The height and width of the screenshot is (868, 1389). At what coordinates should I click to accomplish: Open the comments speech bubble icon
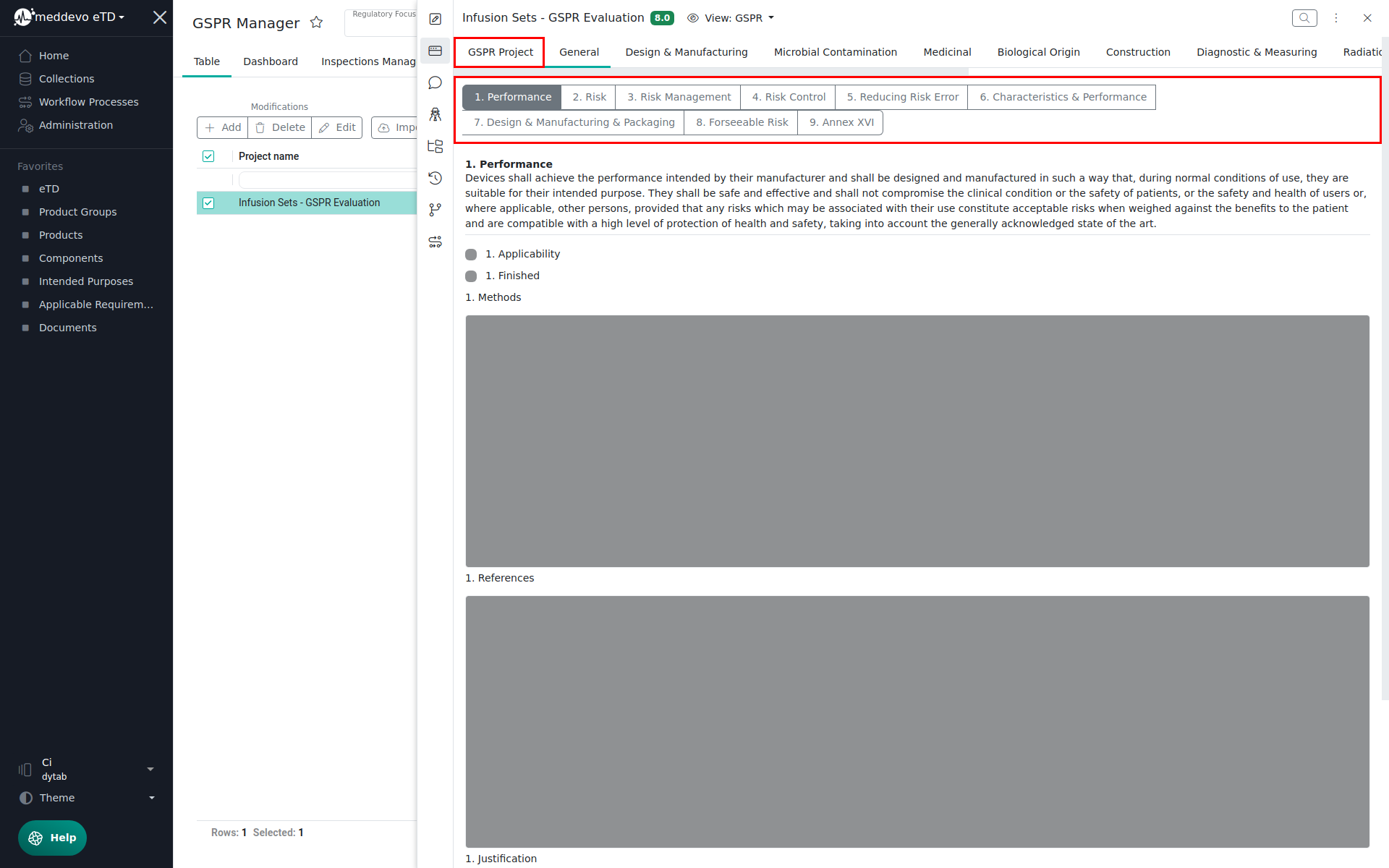[x=435, y=83]
